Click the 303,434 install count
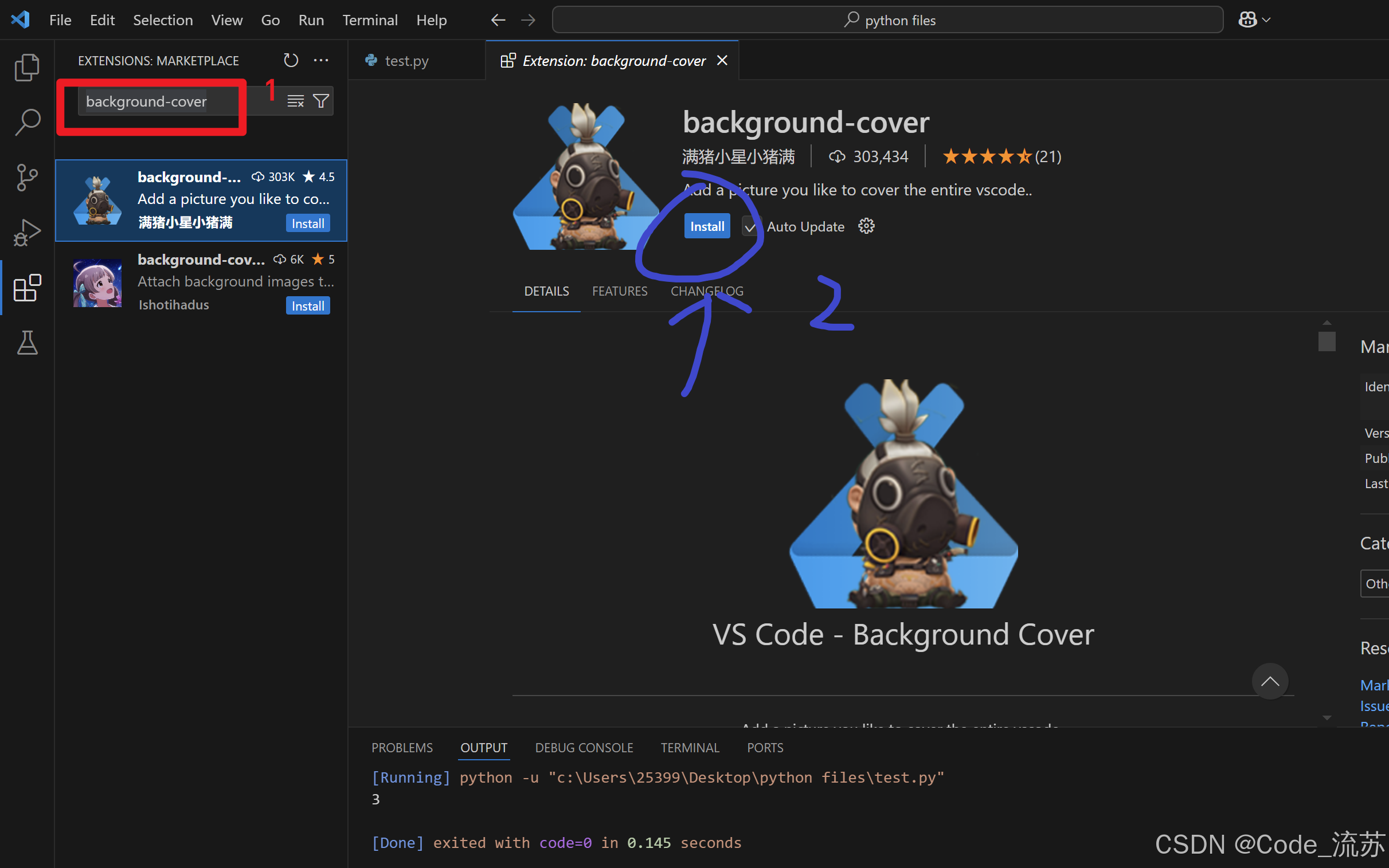The image size is (1389, 868). 869,156
